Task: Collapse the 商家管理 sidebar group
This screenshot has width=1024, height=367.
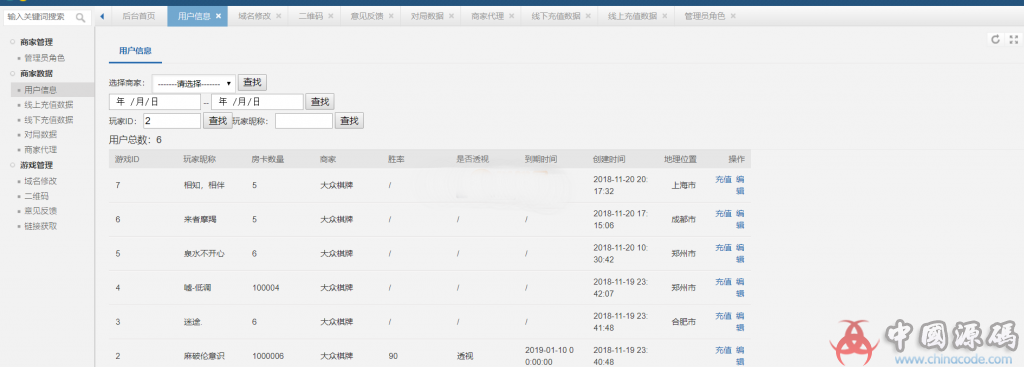Action: [36, 42]
